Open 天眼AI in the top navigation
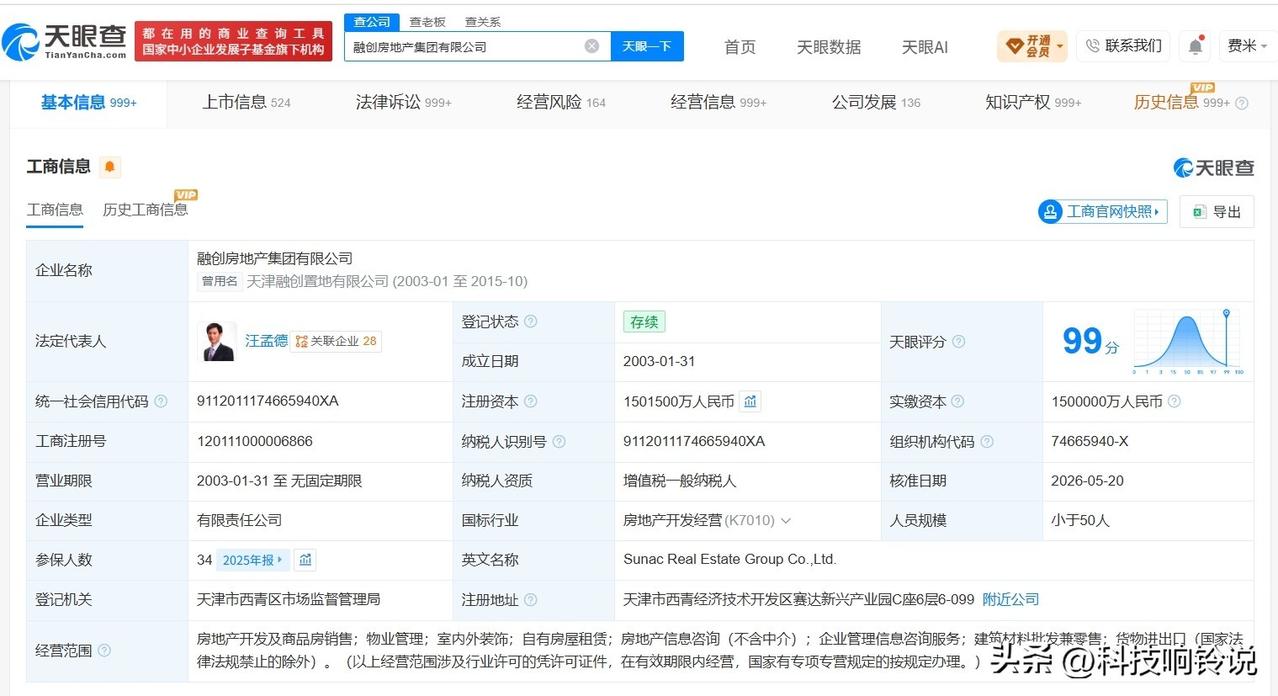1278x696 pixels. point(924,47)
